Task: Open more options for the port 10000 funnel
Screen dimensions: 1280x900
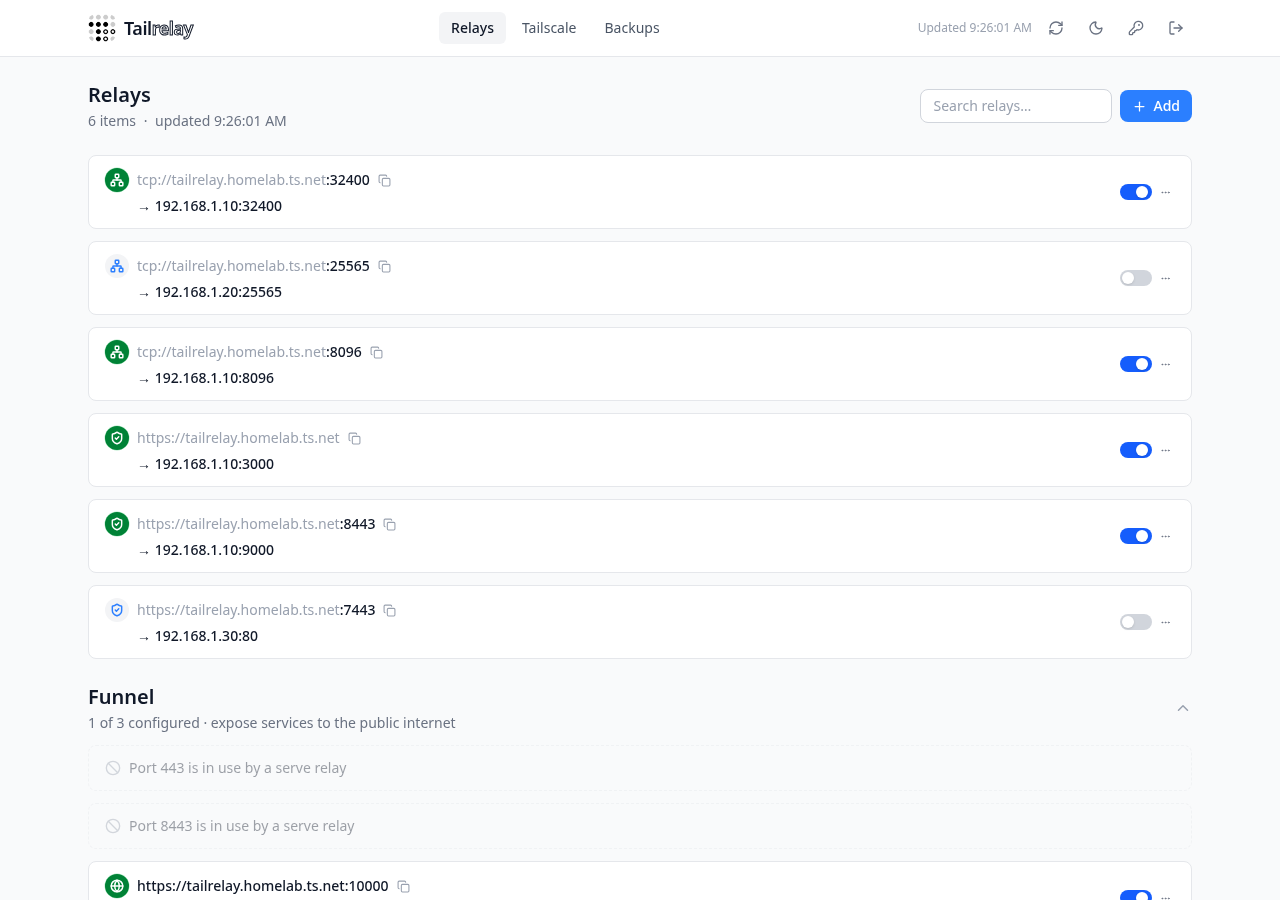Action: coord(1166,896)
